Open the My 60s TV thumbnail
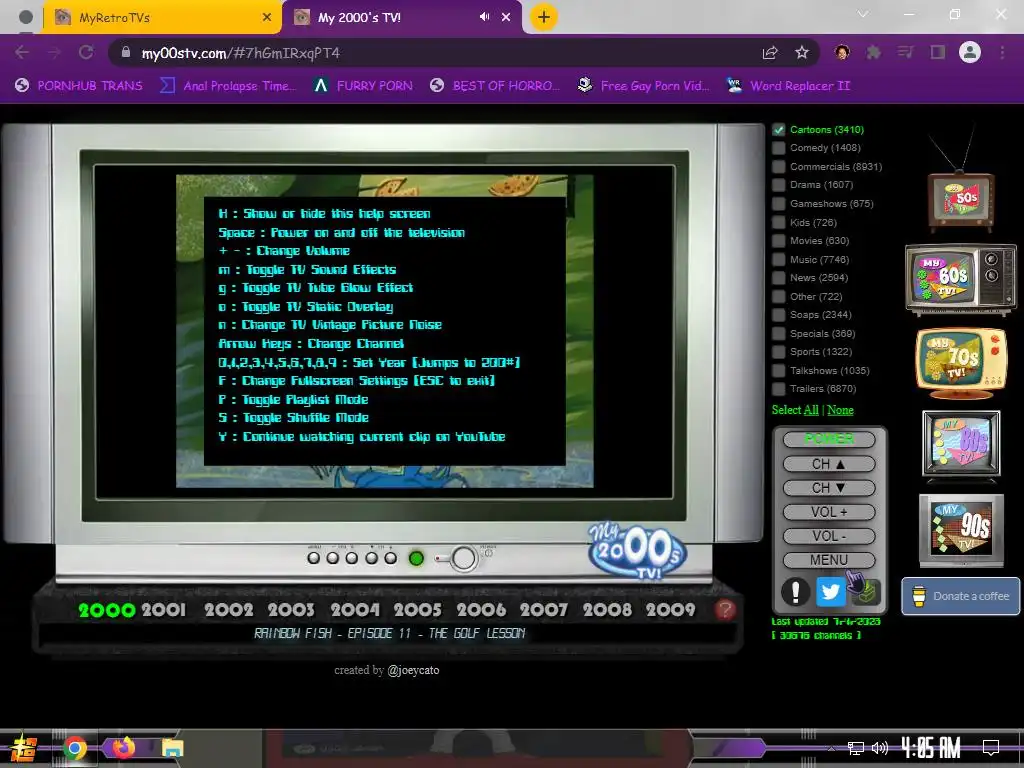1024x768 pixels. click(961, 278)
